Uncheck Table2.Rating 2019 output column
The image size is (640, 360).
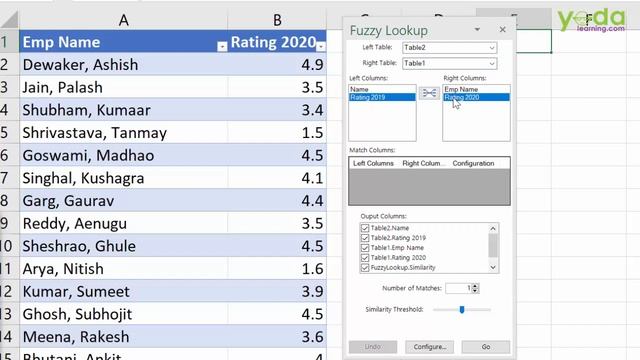[365, 238]
